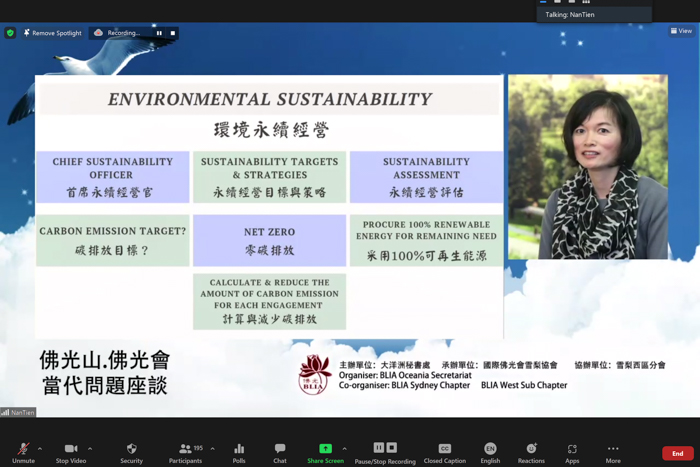Stop Video camera button

[x=71, y=453]
